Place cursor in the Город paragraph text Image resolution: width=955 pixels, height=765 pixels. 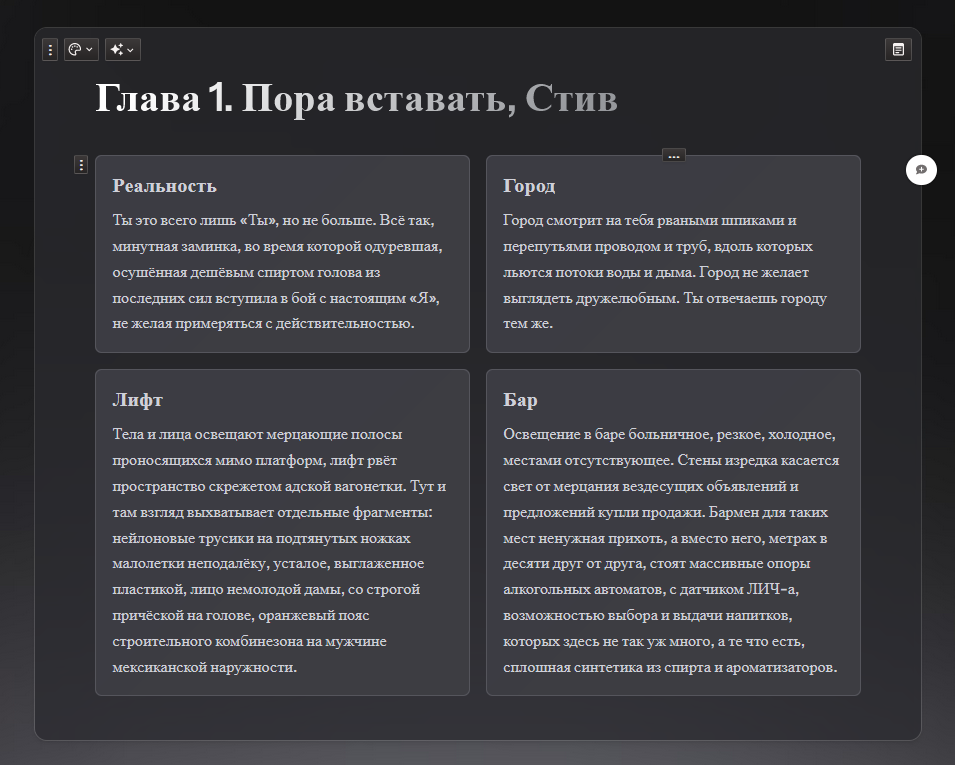click(660, 272)
